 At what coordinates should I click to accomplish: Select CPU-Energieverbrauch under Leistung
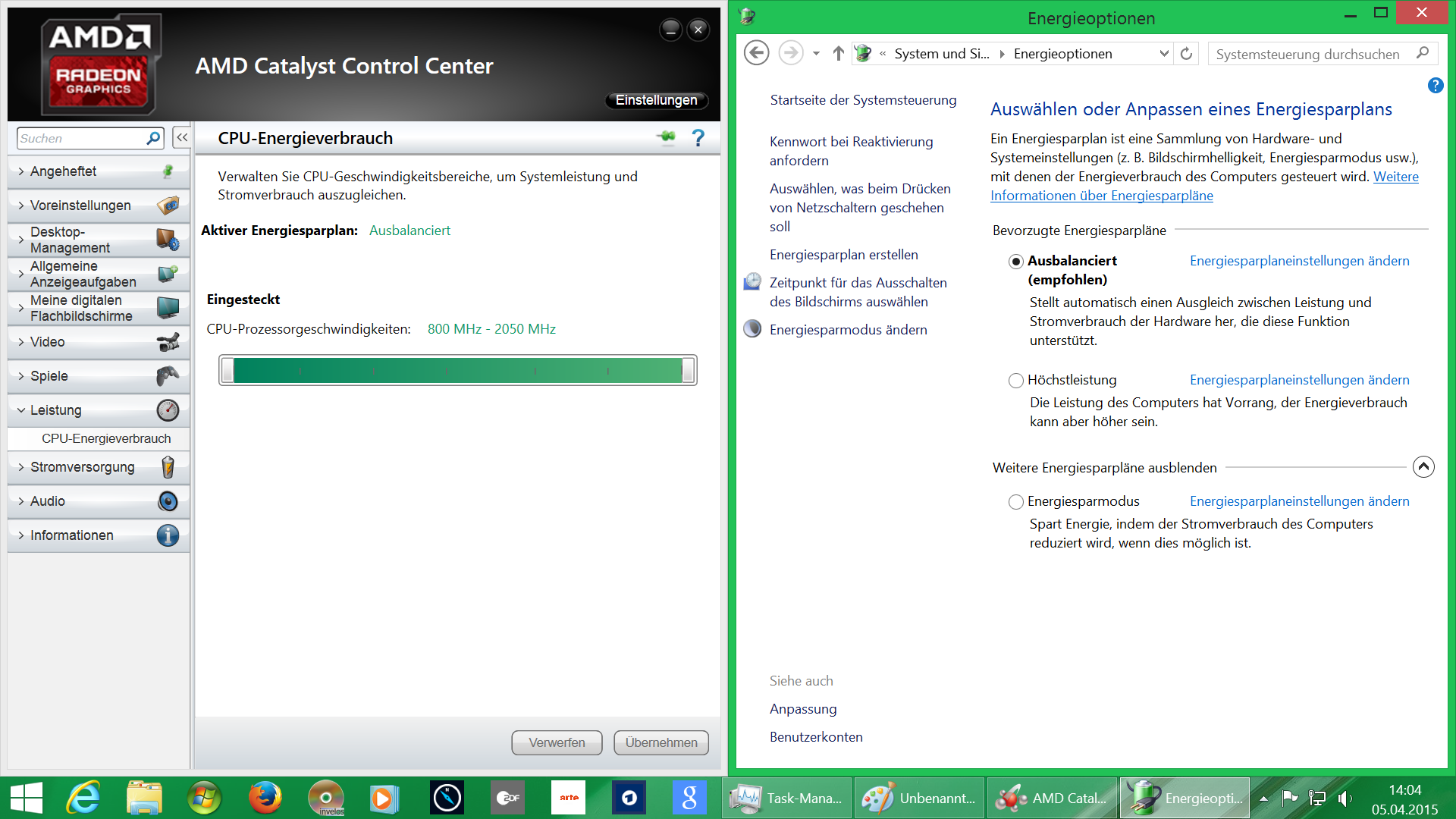pyautogui.click(x=106, y=438)
